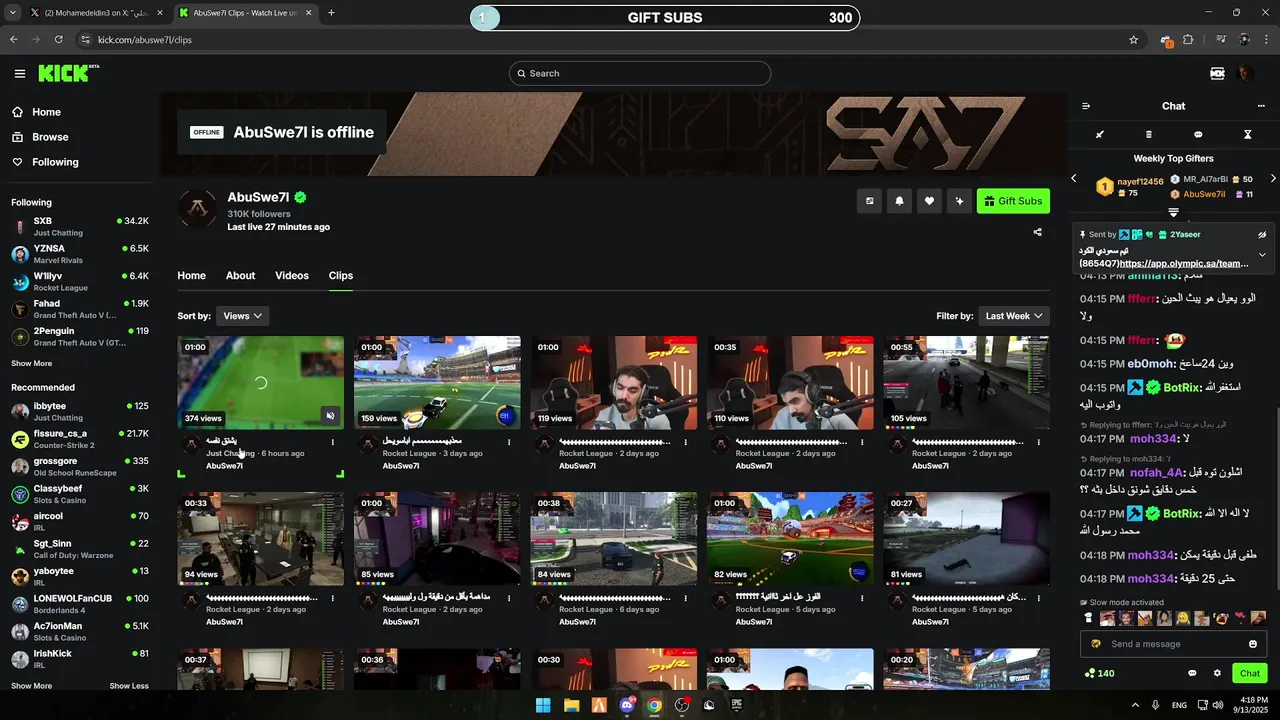Click the speech bubble icon beside chat gear

[x=1192, y=673]
